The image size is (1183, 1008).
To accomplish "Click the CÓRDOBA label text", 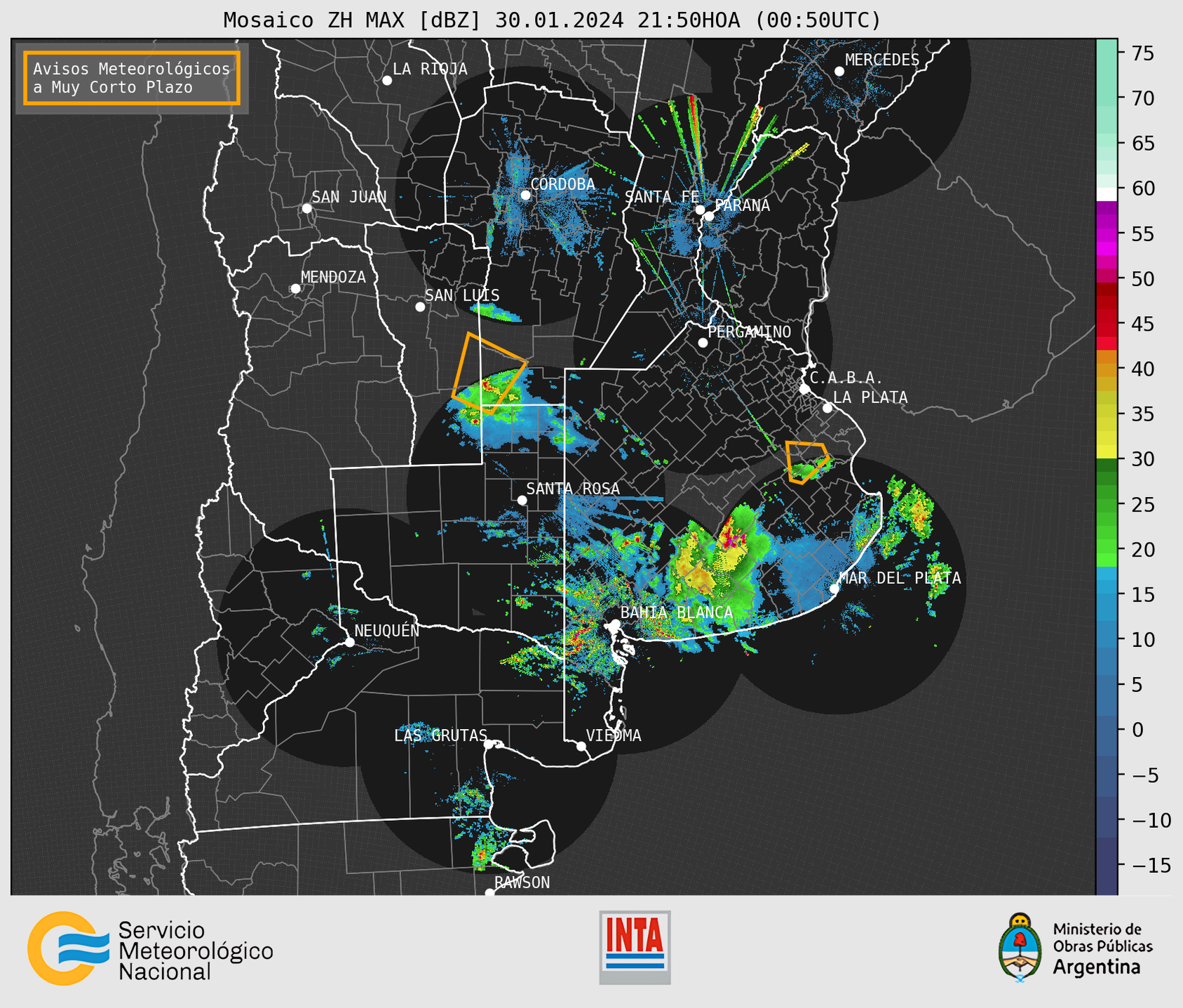I will pyautogui.click(x=562, y=184).
